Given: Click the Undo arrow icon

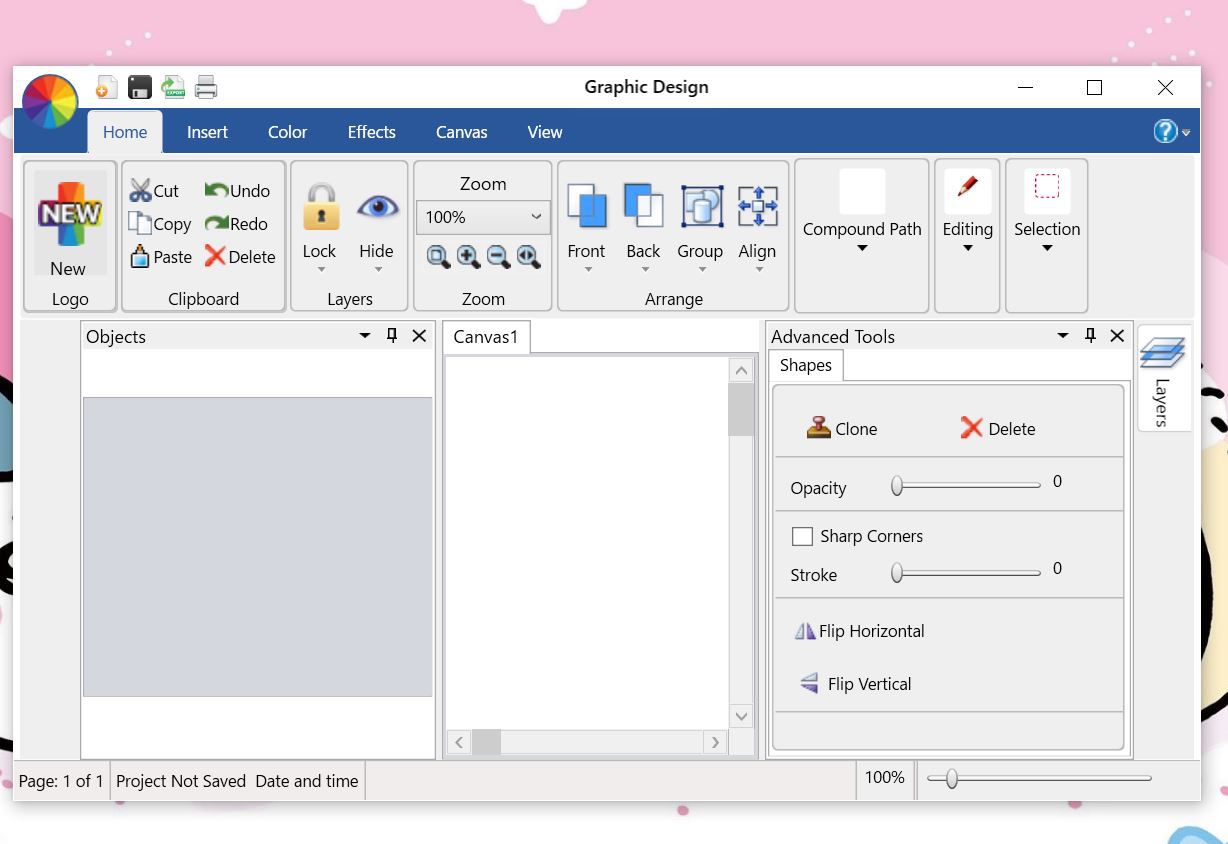Looking at the screenshot, I should click(216, 190).
